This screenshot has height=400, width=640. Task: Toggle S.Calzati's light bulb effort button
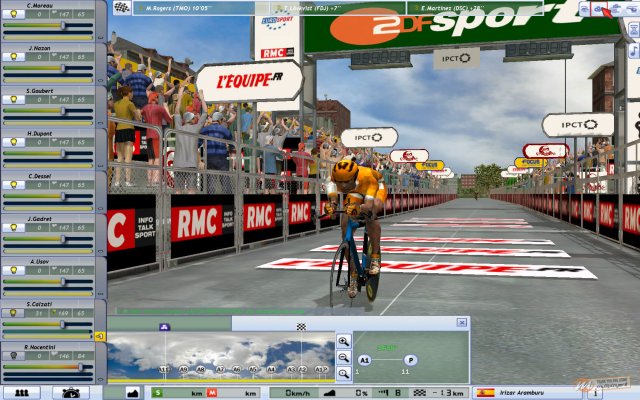click(x=13, y=313)
